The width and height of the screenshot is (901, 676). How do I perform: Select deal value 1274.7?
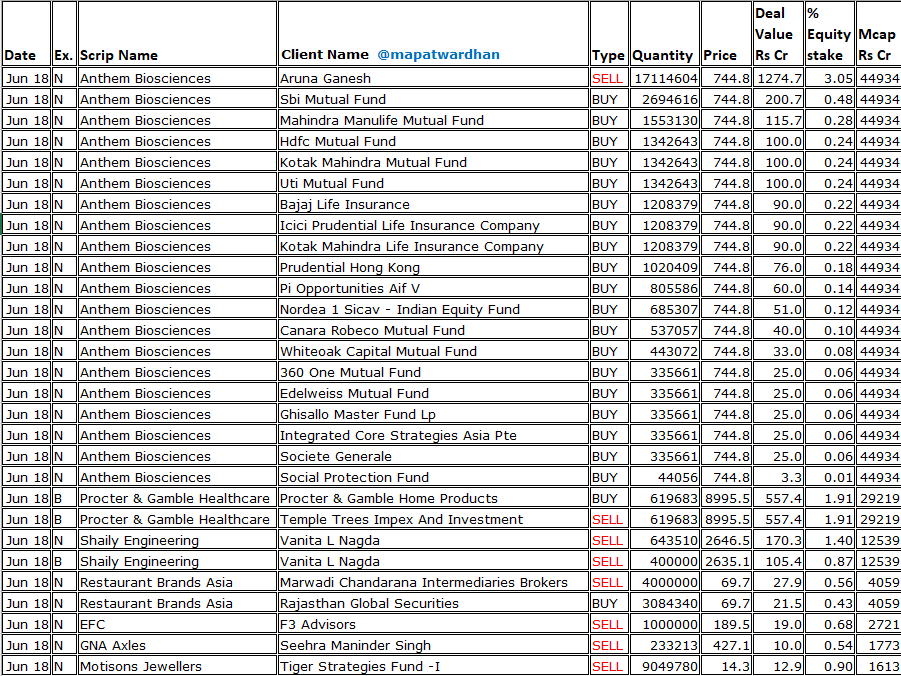point(778,78)
